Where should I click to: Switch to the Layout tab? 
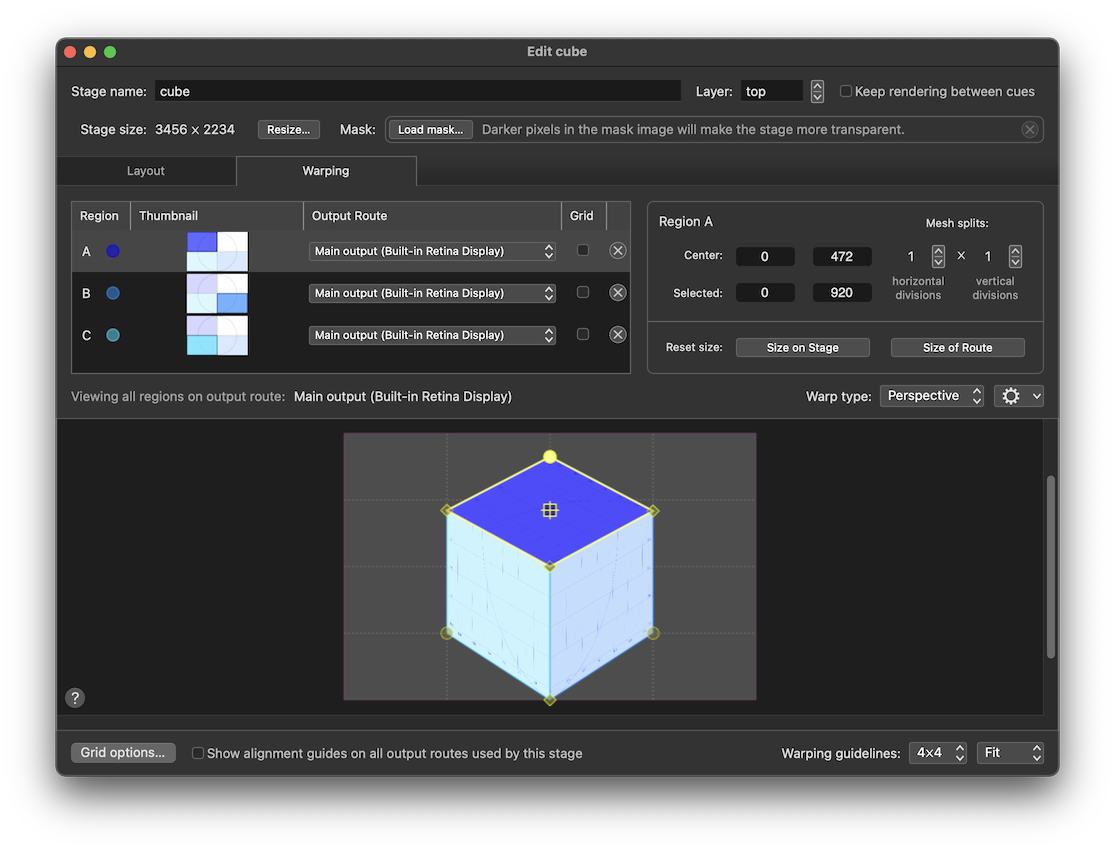click(x=146, y=170)
